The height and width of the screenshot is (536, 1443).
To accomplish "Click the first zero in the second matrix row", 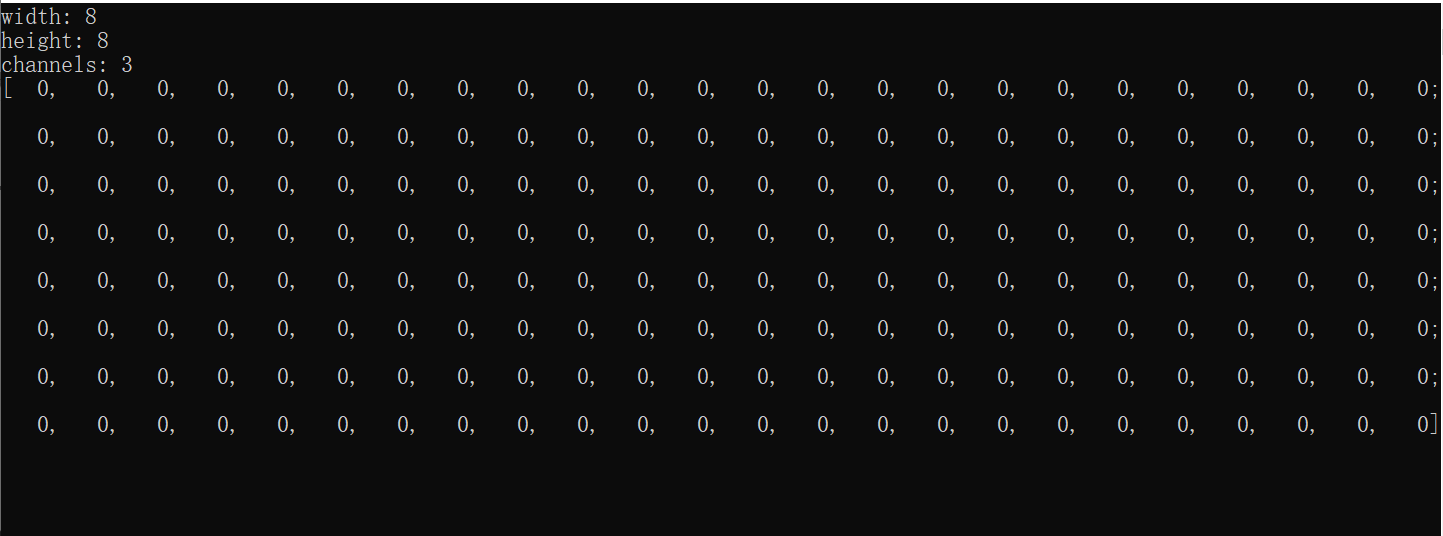I will click(43, 137).
